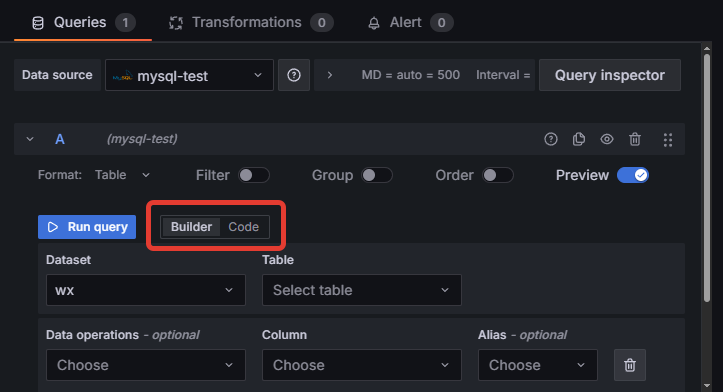Click the scrollbar down arrow
Screen dimensions: 723x392
coord(707,386)
